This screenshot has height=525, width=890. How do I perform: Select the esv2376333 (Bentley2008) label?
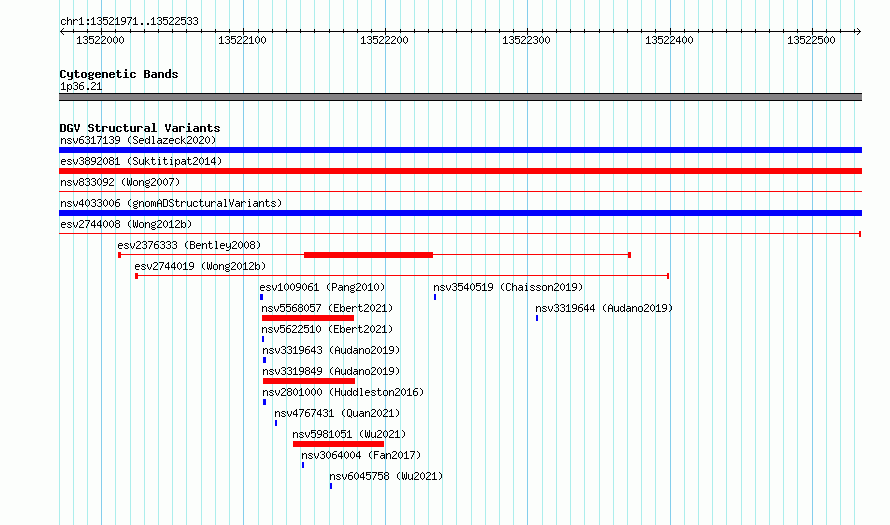pos(189,245)
